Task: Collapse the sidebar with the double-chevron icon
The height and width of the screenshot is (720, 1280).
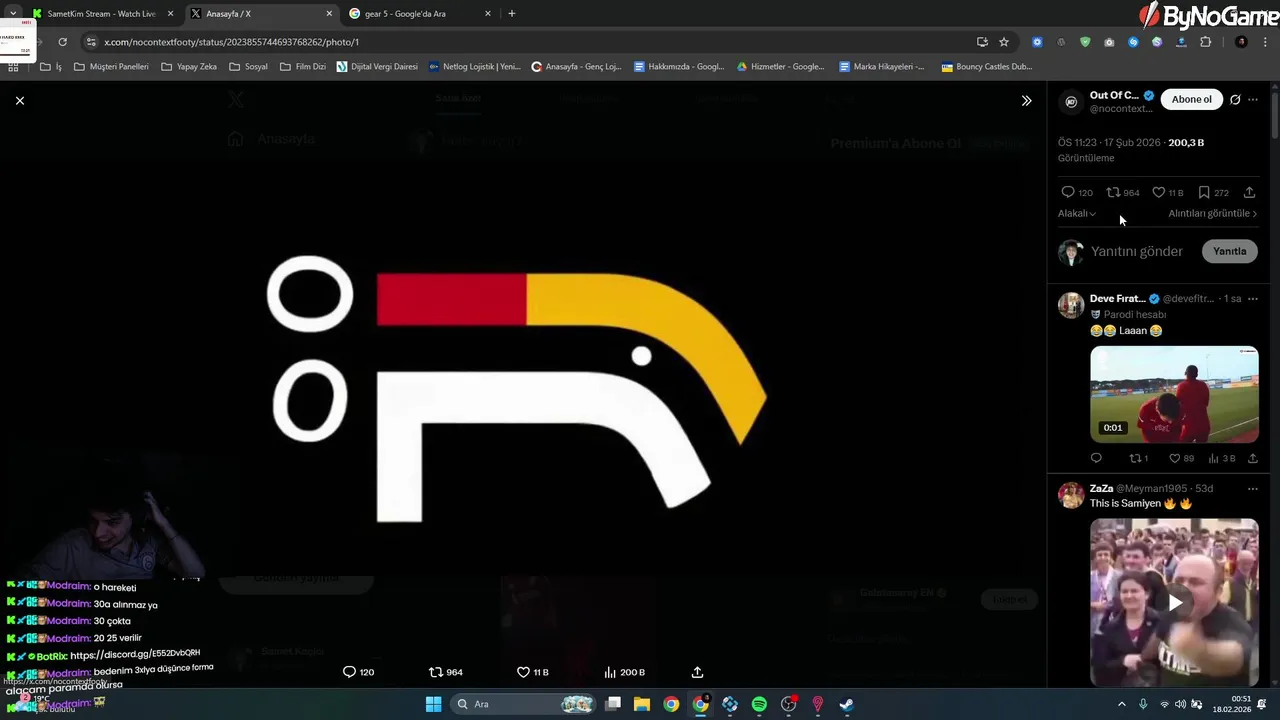Action: (1026, 101)
